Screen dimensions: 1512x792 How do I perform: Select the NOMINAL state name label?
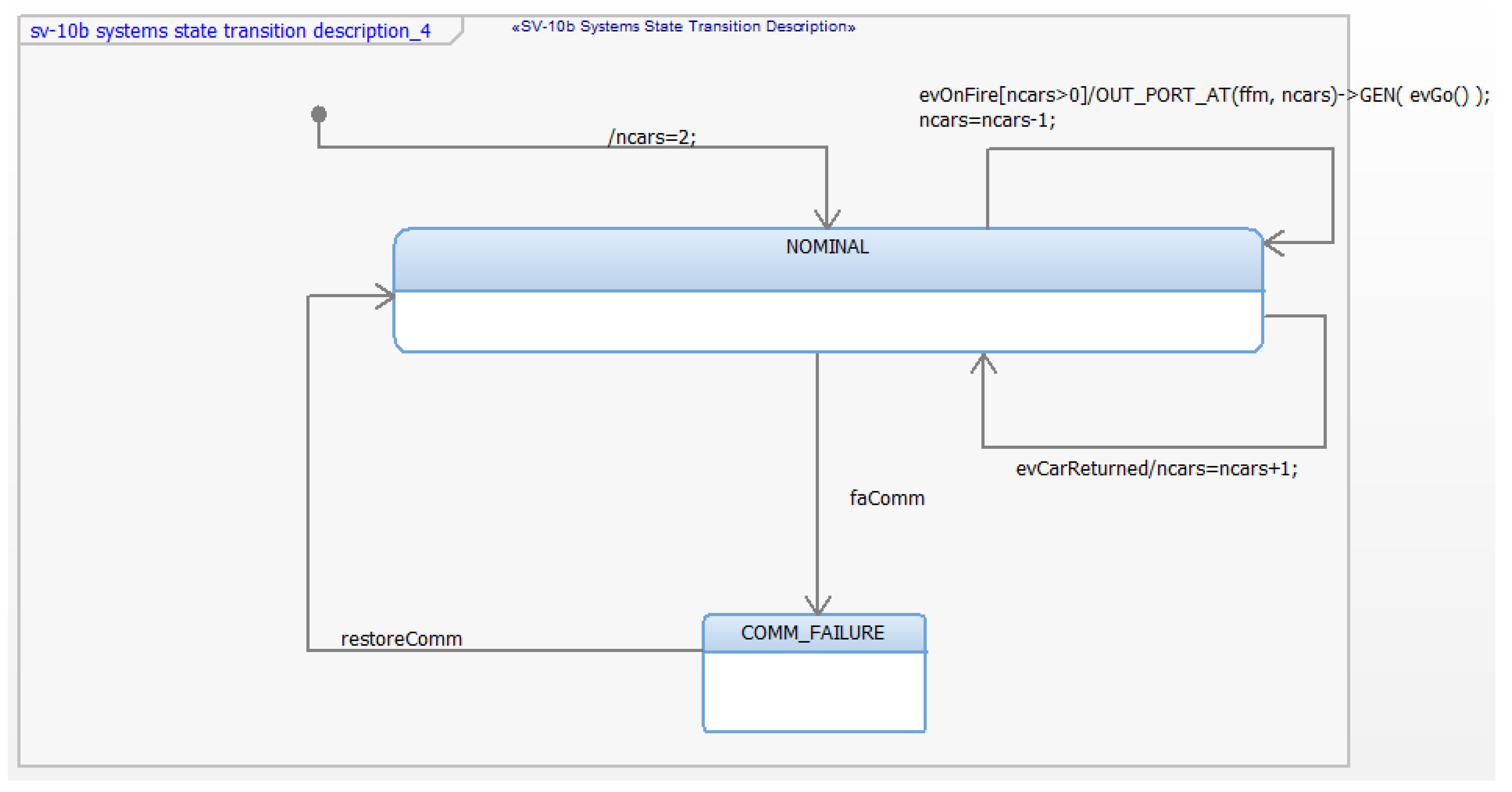(x=827, y=247)
